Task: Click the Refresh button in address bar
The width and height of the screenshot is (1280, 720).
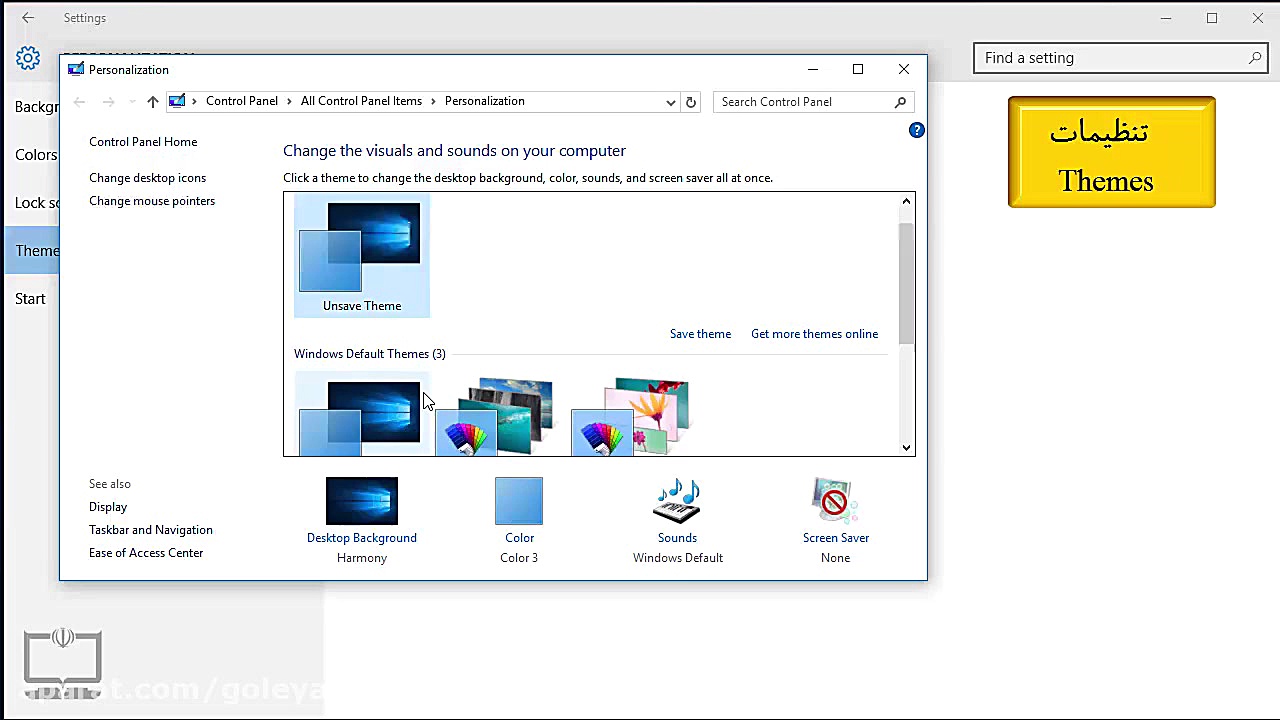Action: (690, 102)
